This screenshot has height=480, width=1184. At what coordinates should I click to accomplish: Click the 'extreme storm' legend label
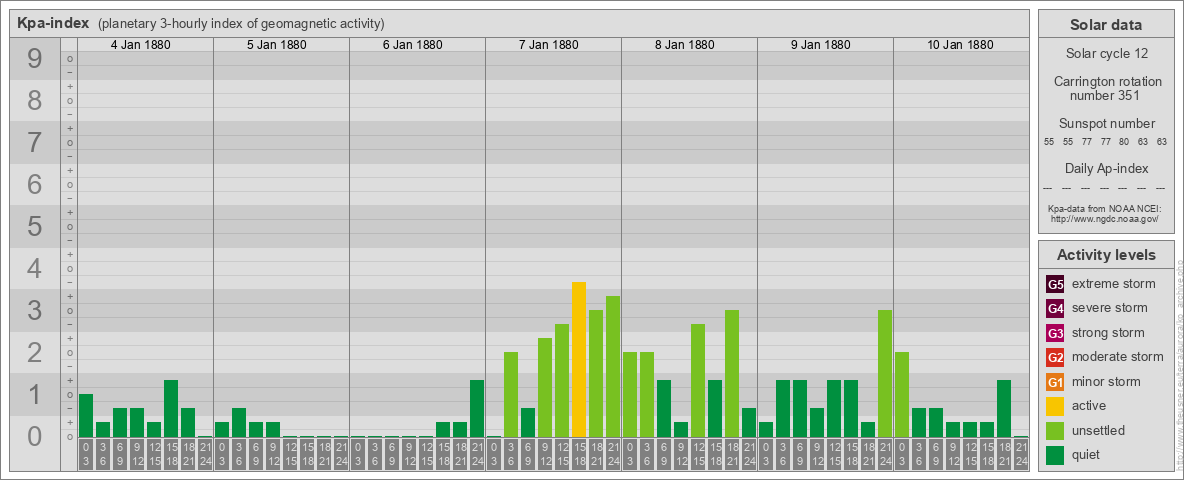click(x=1114, y=285)
